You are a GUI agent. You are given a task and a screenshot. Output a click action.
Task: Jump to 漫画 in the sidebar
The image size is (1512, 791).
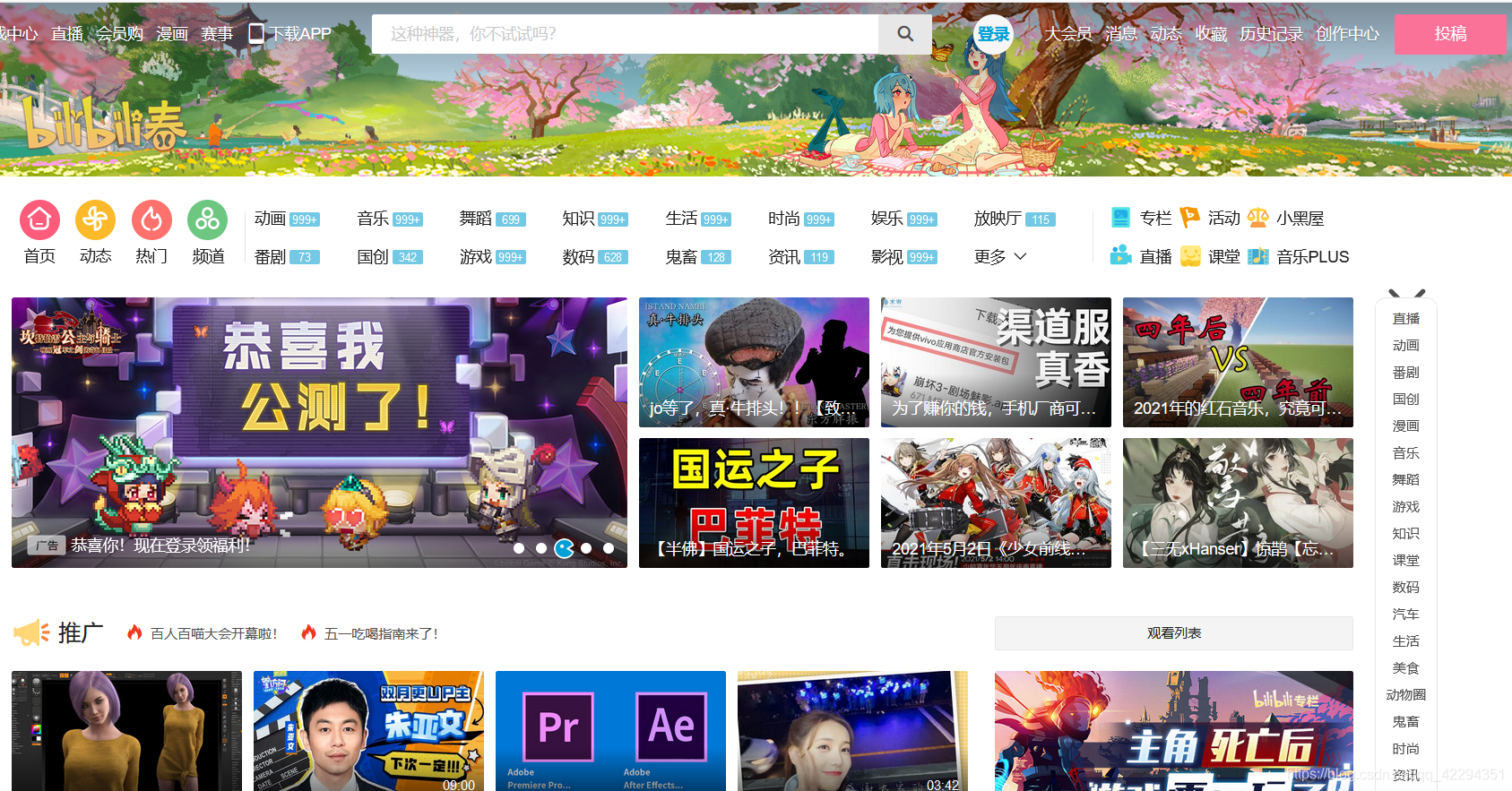click(x=1405, y=426)
